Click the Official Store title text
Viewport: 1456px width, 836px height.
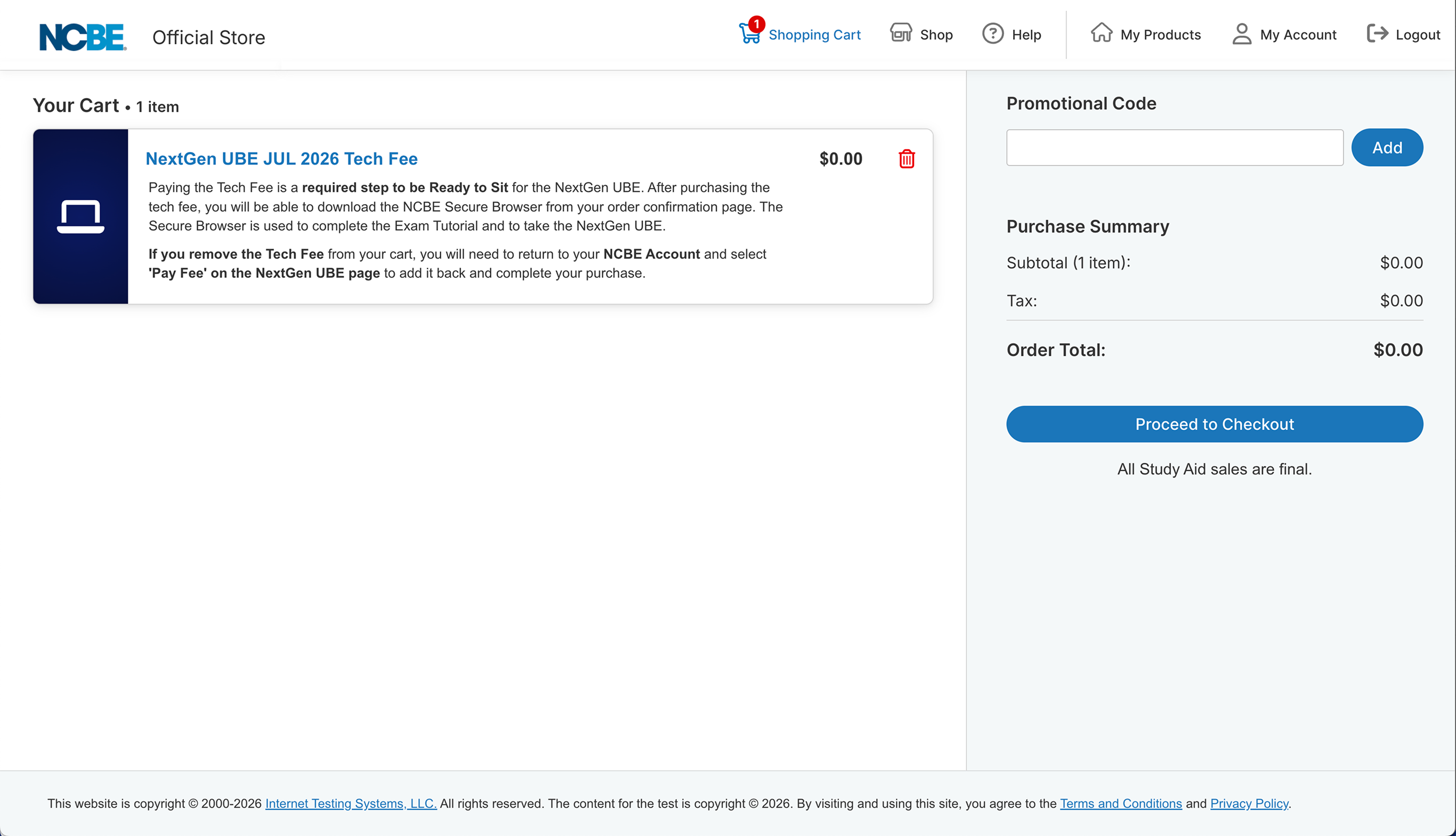tap(209, 37)
